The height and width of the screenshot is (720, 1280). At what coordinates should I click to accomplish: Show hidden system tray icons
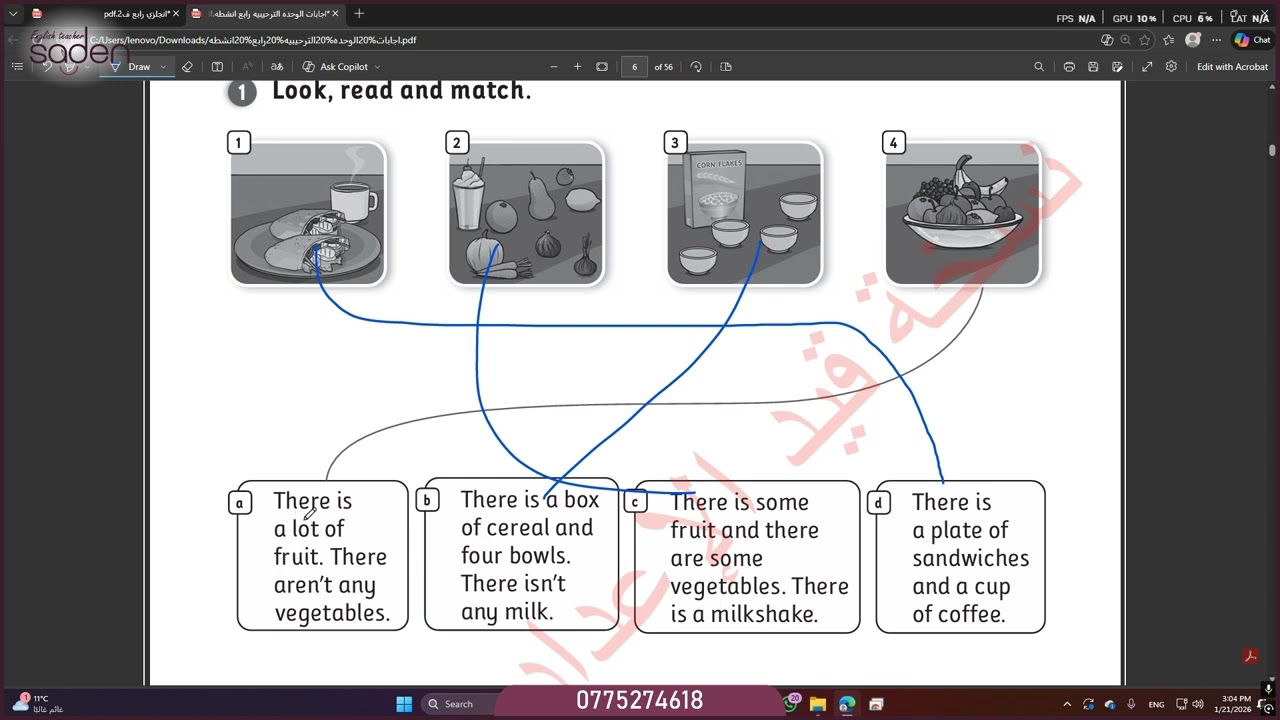coord(1067,704)
